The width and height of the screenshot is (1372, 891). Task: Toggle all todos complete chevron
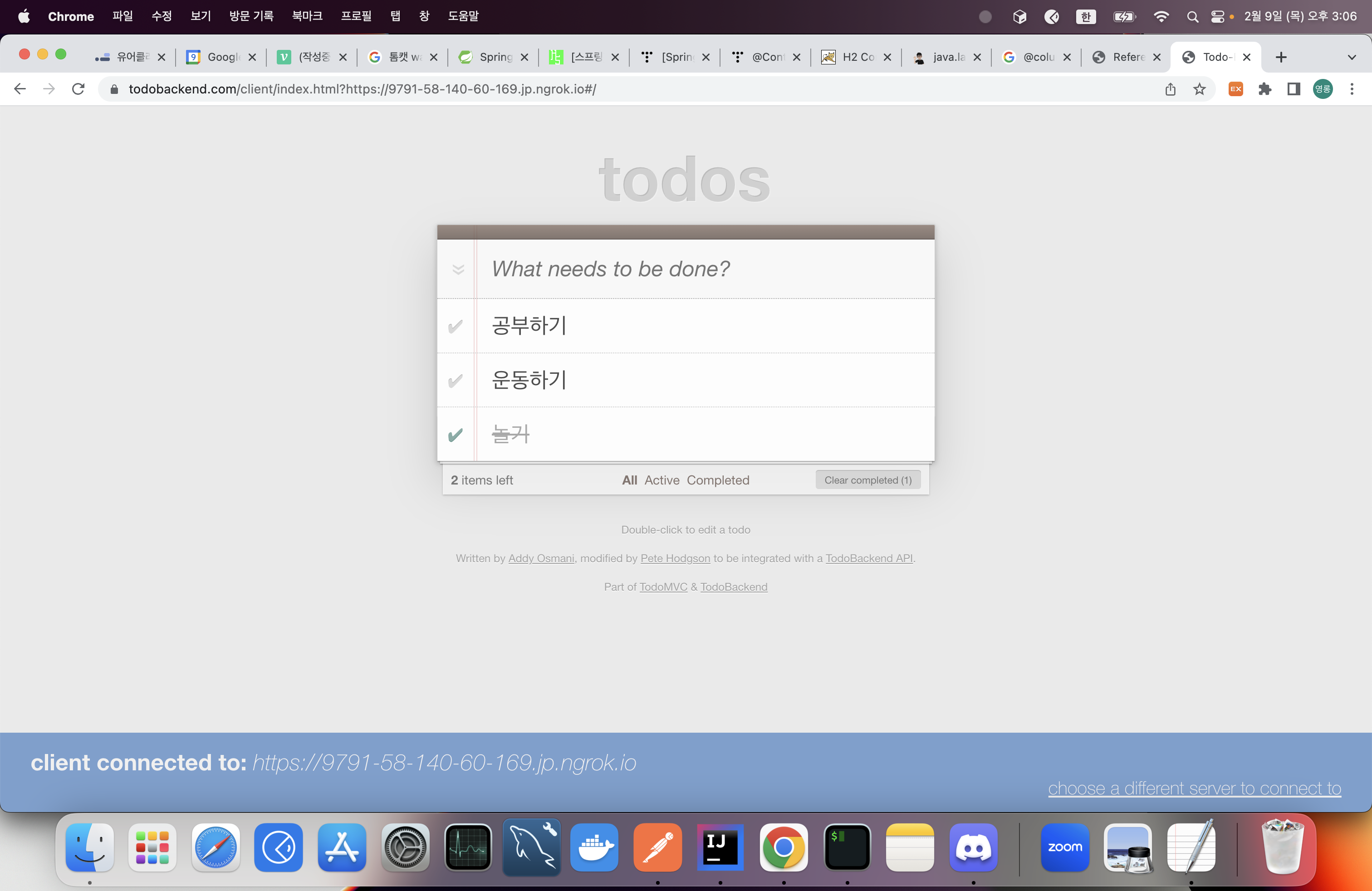pos(458,269)
